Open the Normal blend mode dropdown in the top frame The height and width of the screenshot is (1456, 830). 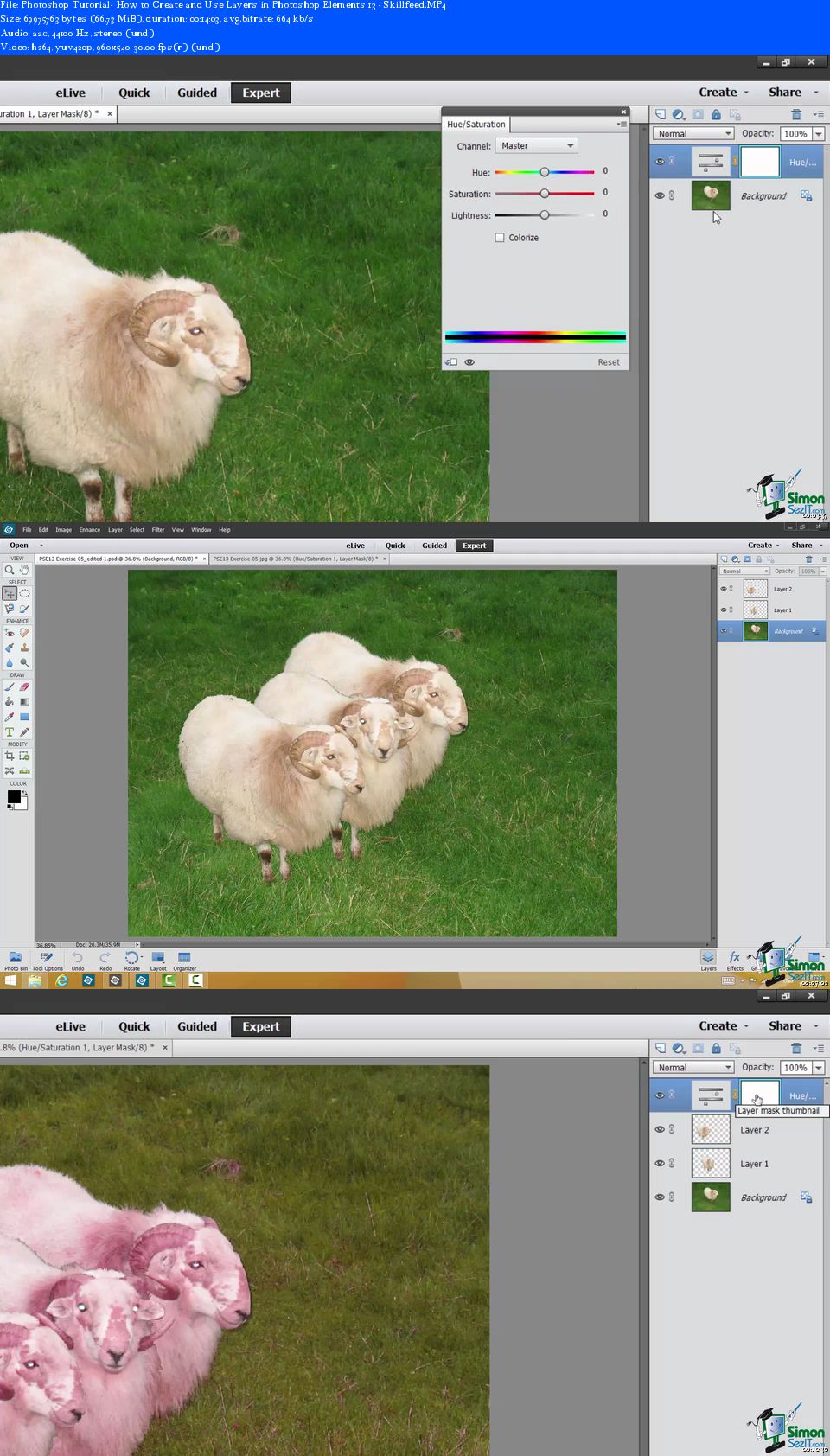(x=693, y=133)
